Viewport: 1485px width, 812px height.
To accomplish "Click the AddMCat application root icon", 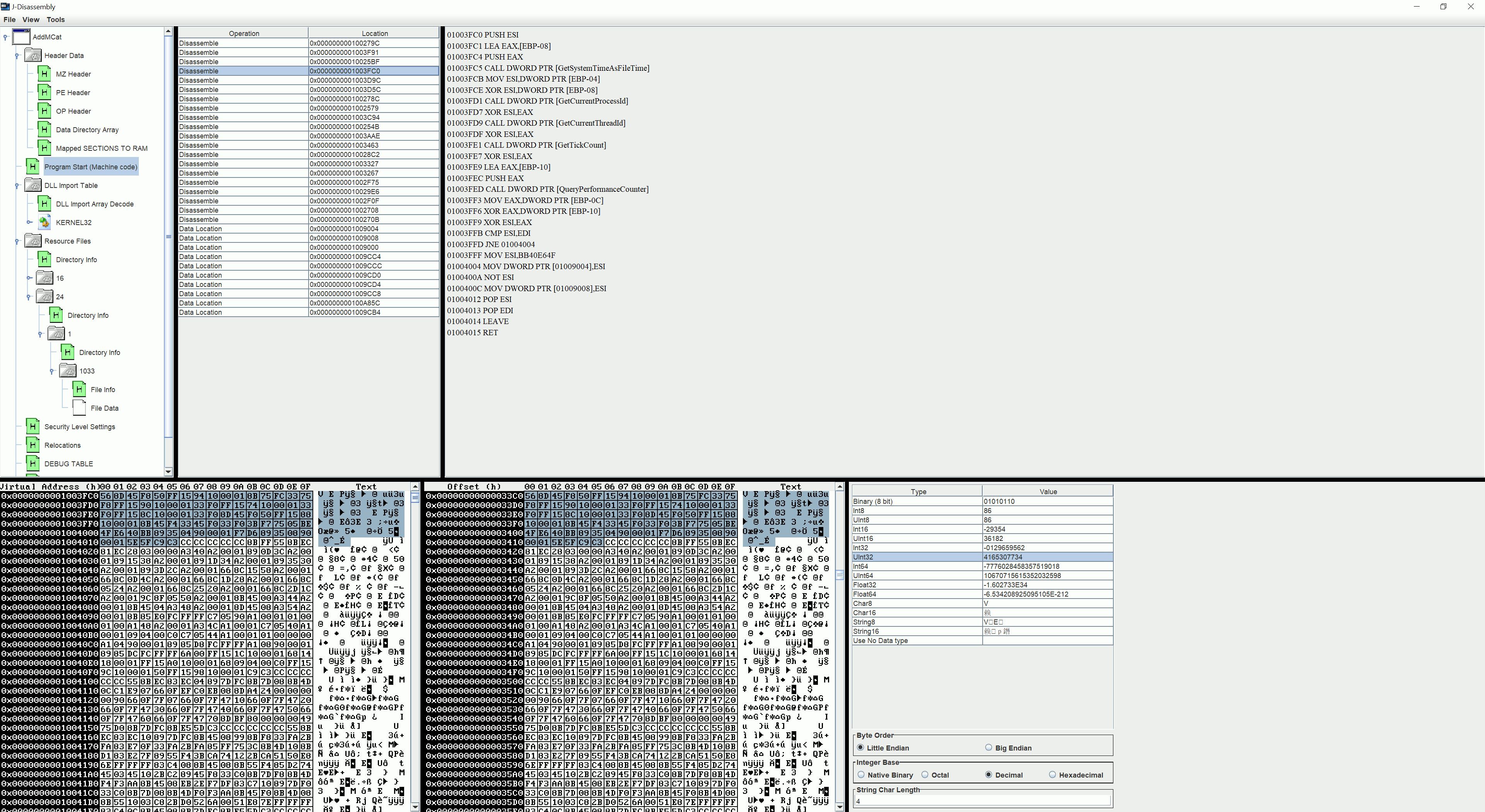I will click(21, 37).
